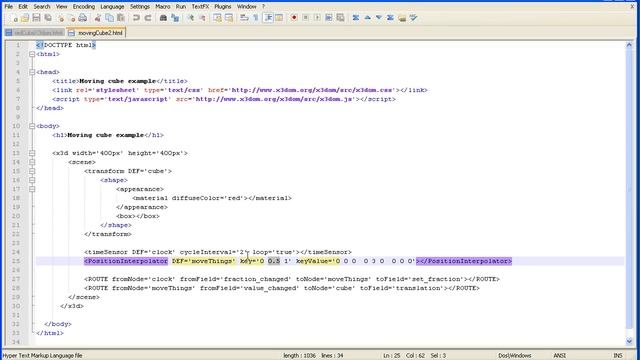Click the word 'timeSensor' on line 24
Image resolution: width=640 pixels, height=360 pixels.
point(108,252)
